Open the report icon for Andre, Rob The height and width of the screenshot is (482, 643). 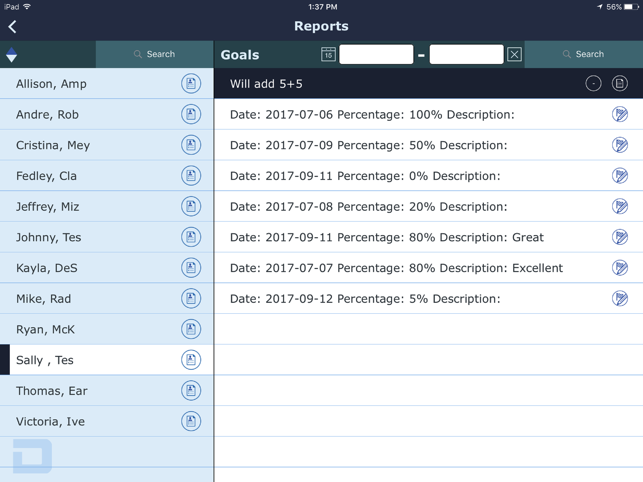(191, 114)
